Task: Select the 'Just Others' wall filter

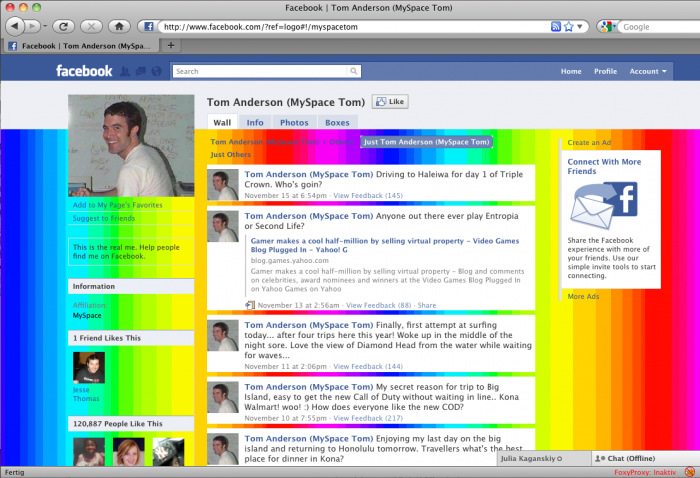Action: click(x=230, y=154)
